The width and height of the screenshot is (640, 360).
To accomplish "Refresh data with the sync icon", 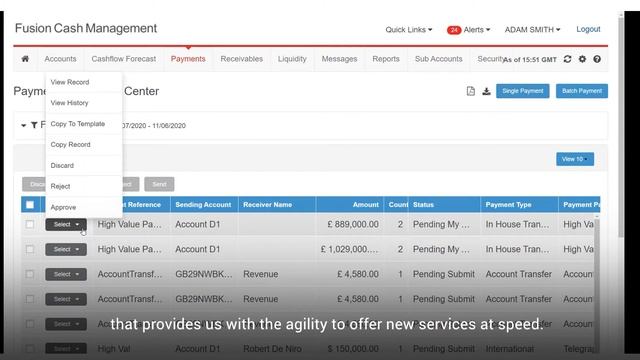I will pos(567,59).
